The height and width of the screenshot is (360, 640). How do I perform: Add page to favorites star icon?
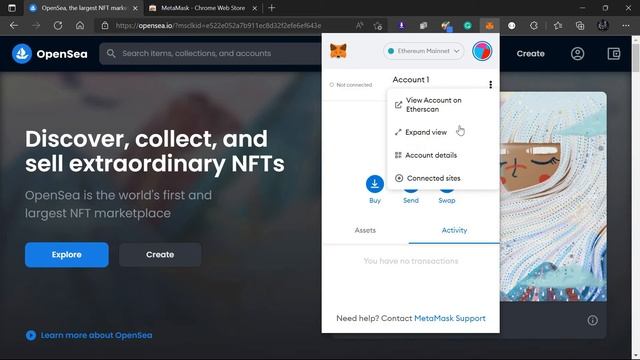[x=378, y=26]
